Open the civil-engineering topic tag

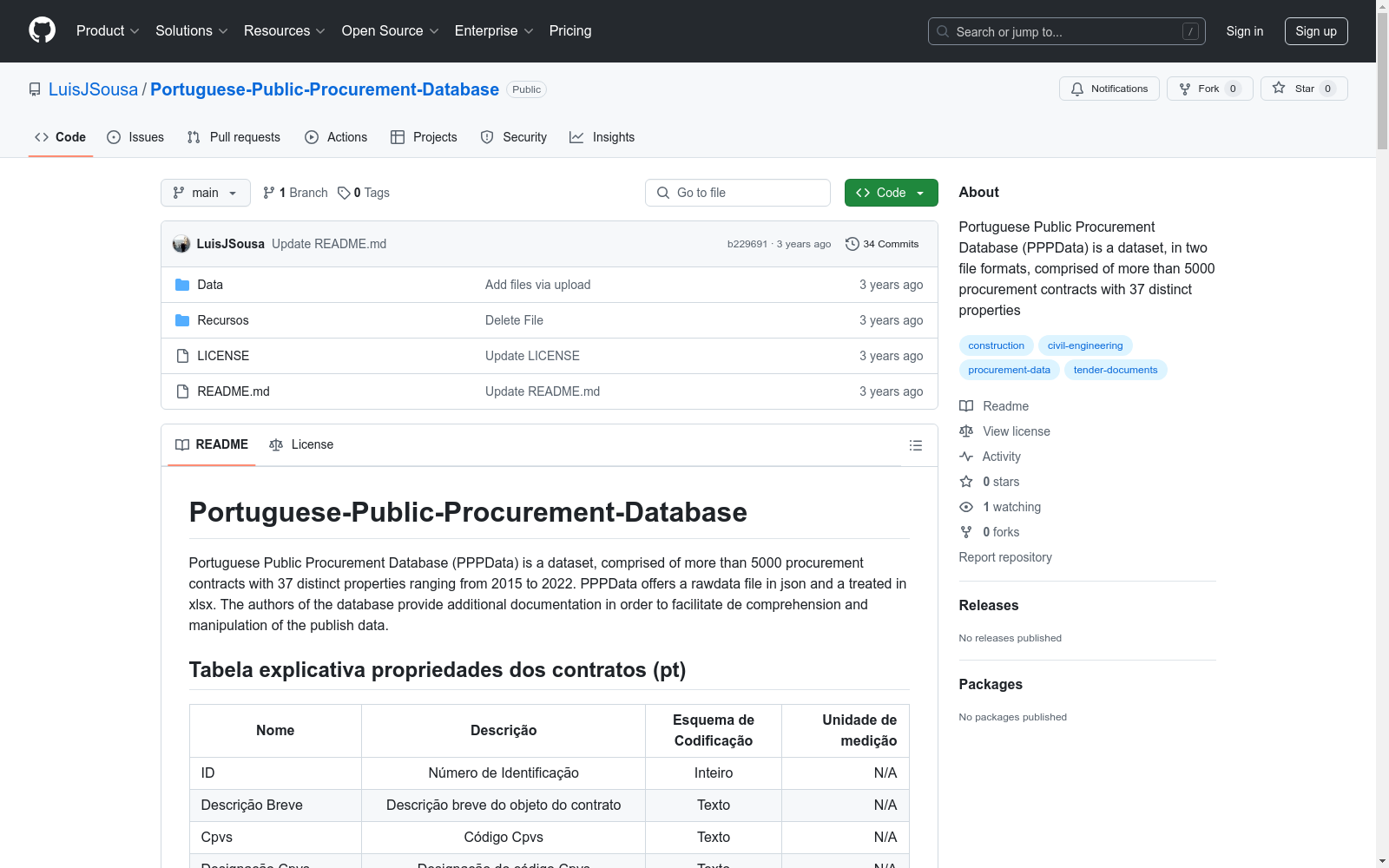pos(1085,345)
